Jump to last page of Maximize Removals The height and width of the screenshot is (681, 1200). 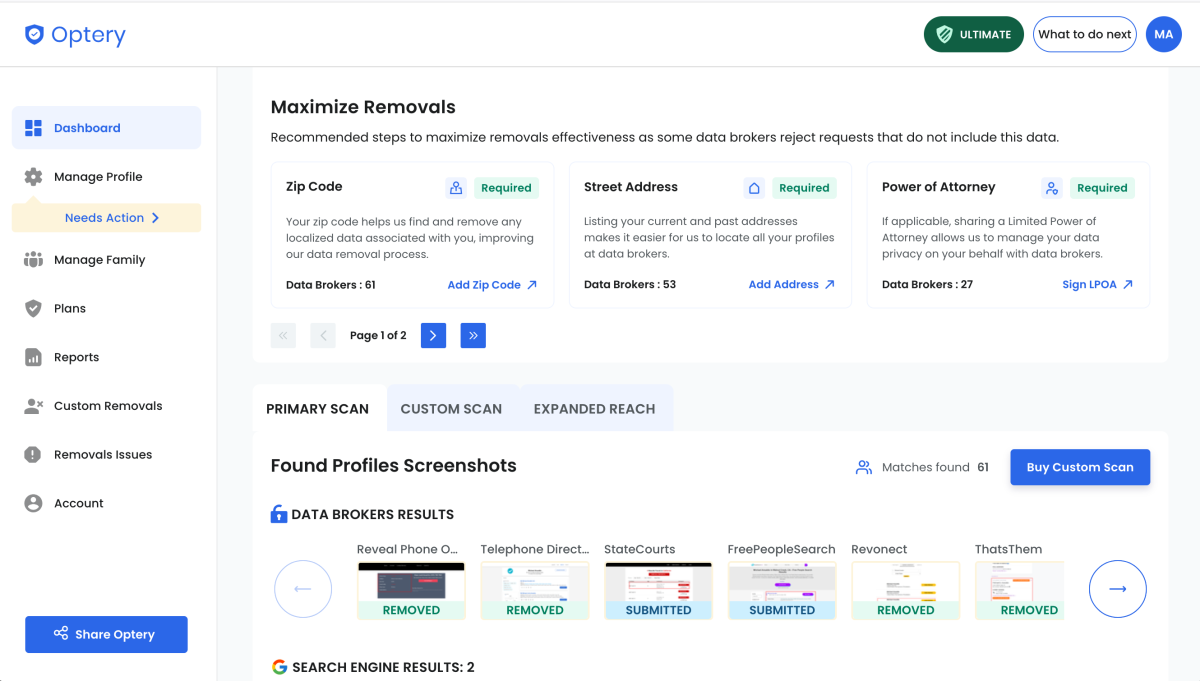point(473,335)
